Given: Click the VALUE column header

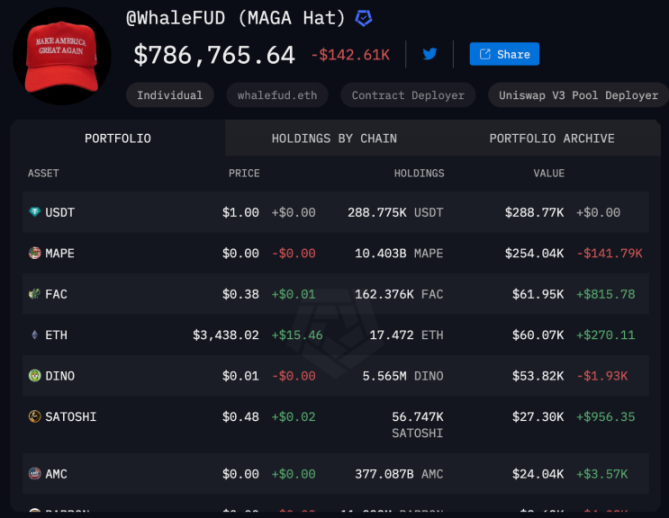Looking at the screenshot, I should point(549,173).
